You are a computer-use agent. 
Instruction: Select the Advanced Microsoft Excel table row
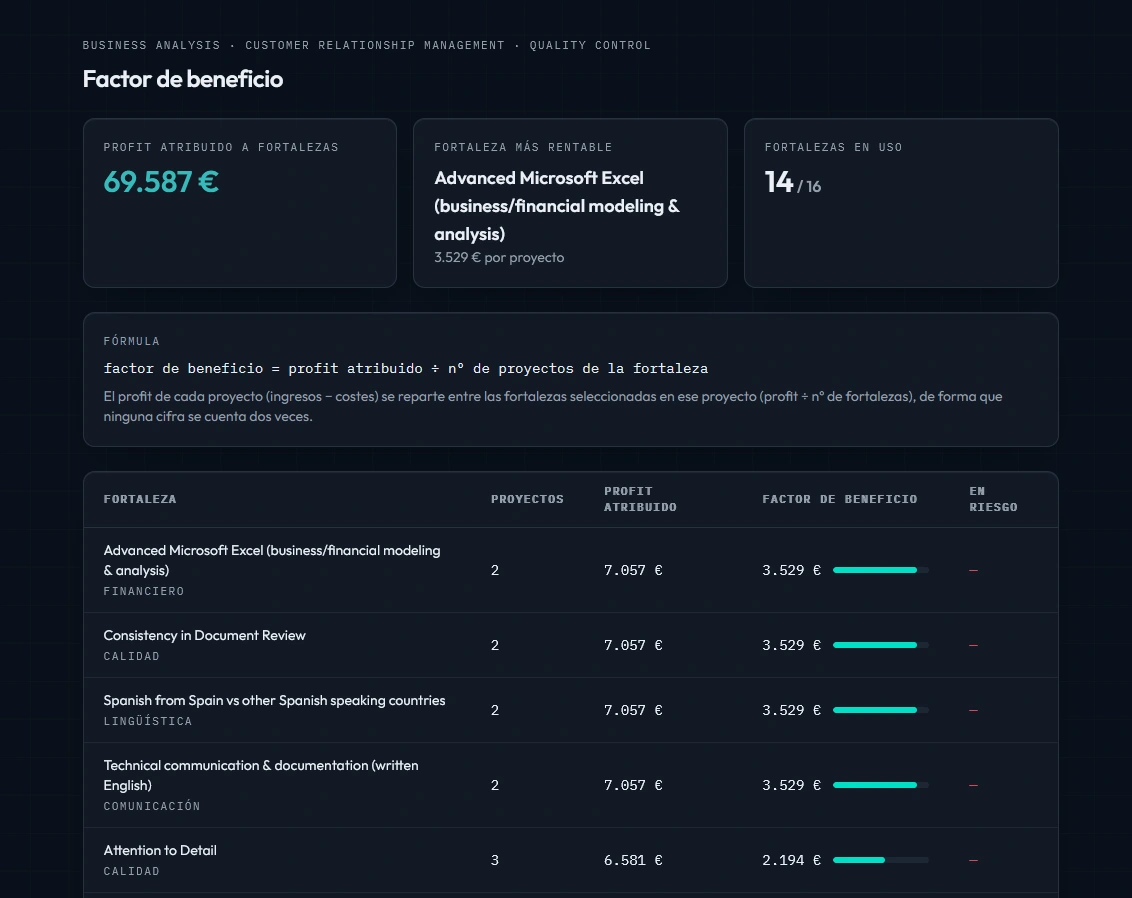click(x=570, y=570)
